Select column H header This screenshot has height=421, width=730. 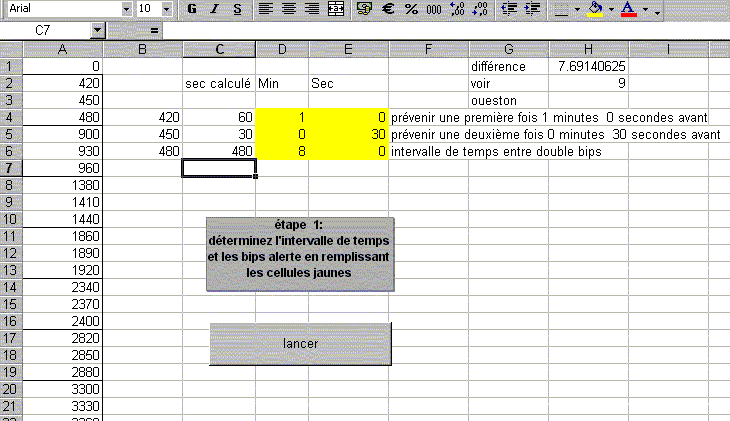tap(588, 49)
